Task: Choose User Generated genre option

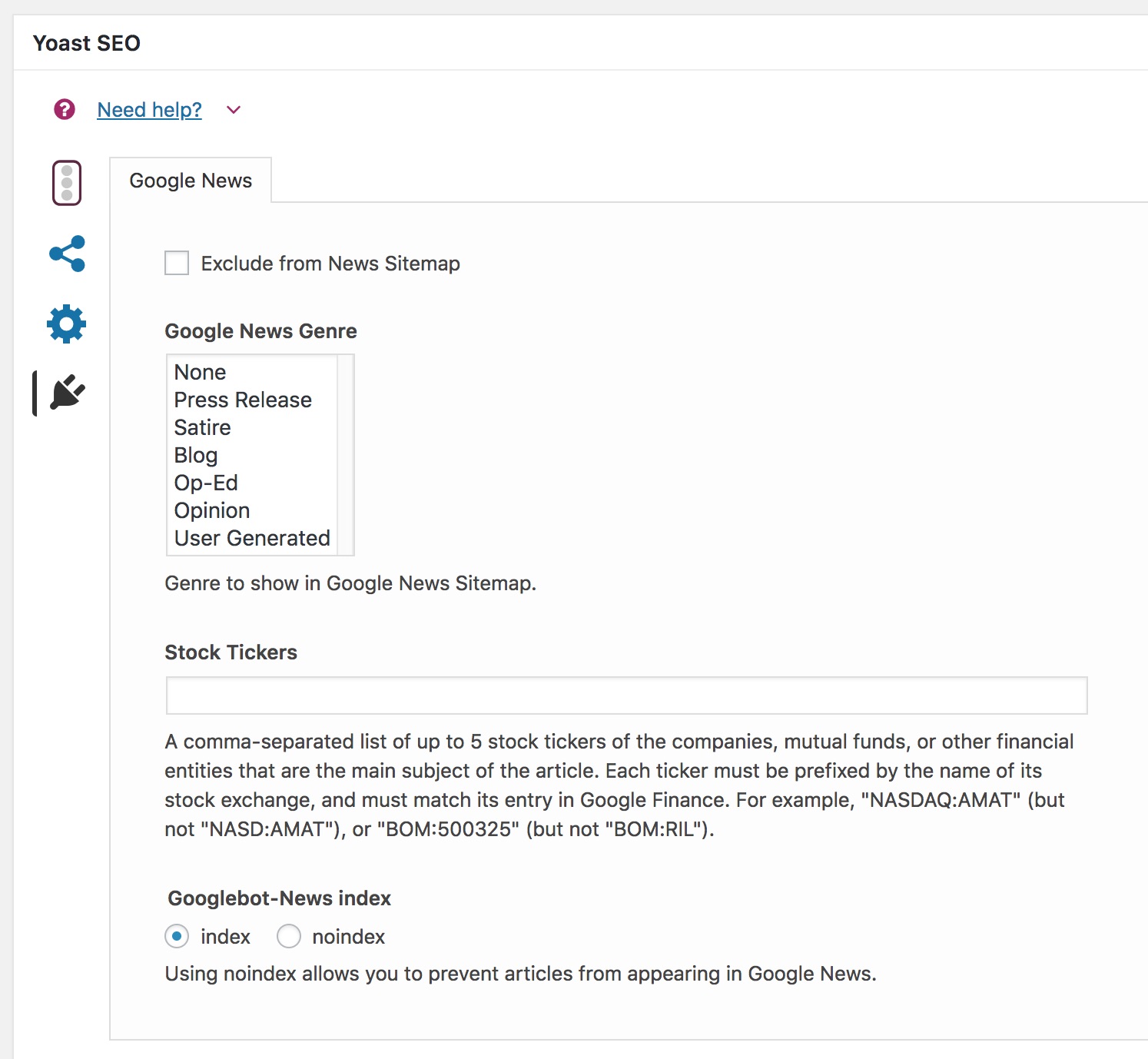Action: click(252, 538)
